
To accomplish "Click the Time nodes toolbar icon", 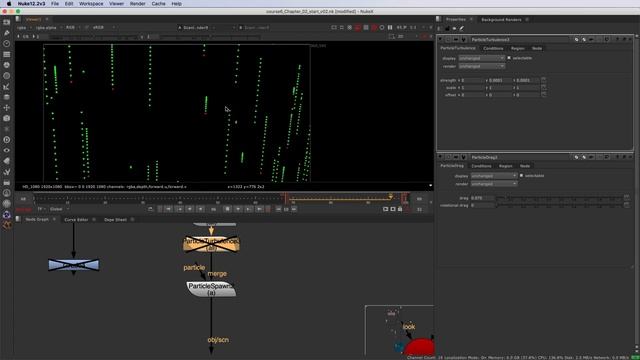I will click(x=7, y=44).
